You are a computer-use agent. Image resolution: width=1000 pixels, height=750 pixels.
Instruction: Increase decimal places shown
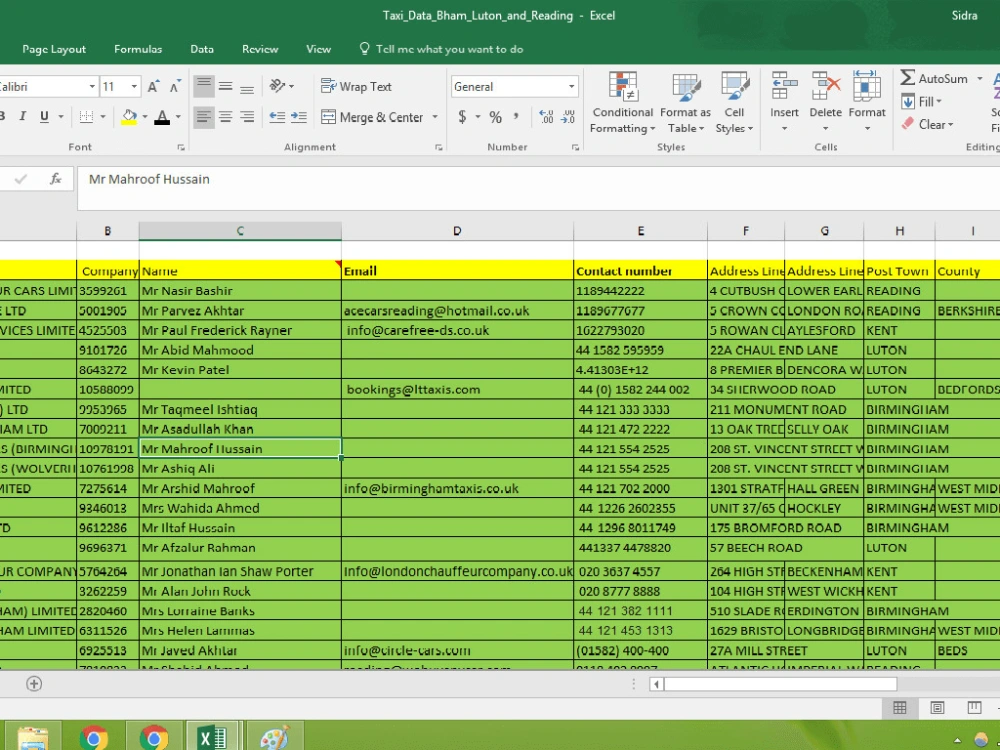pyautogui.click(x=547, y=117)
